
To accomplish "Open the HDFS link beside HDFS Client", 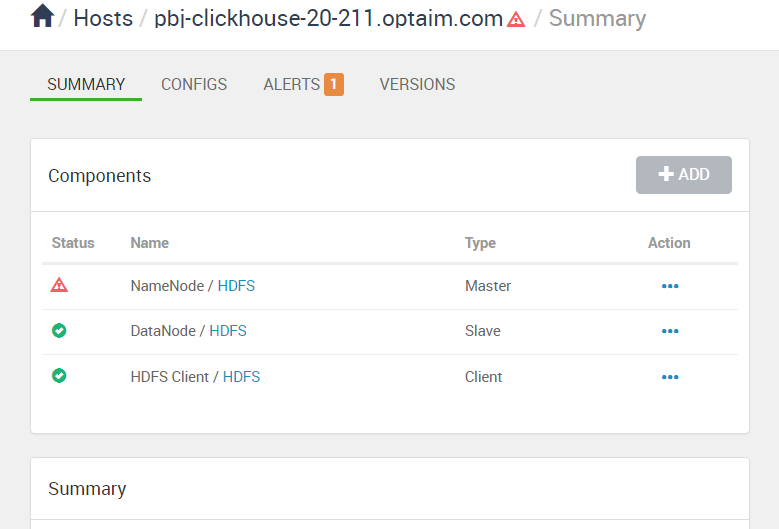I will [x=241, y=377].
